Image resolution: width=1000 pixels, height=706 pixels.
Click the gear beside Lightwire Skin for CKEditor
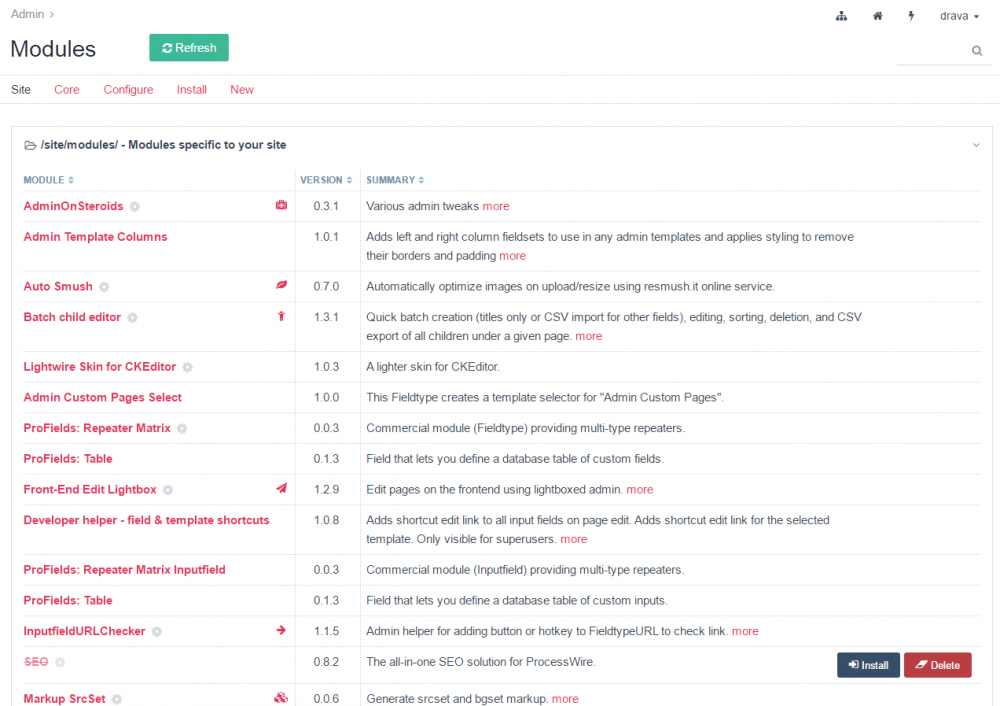187,367
